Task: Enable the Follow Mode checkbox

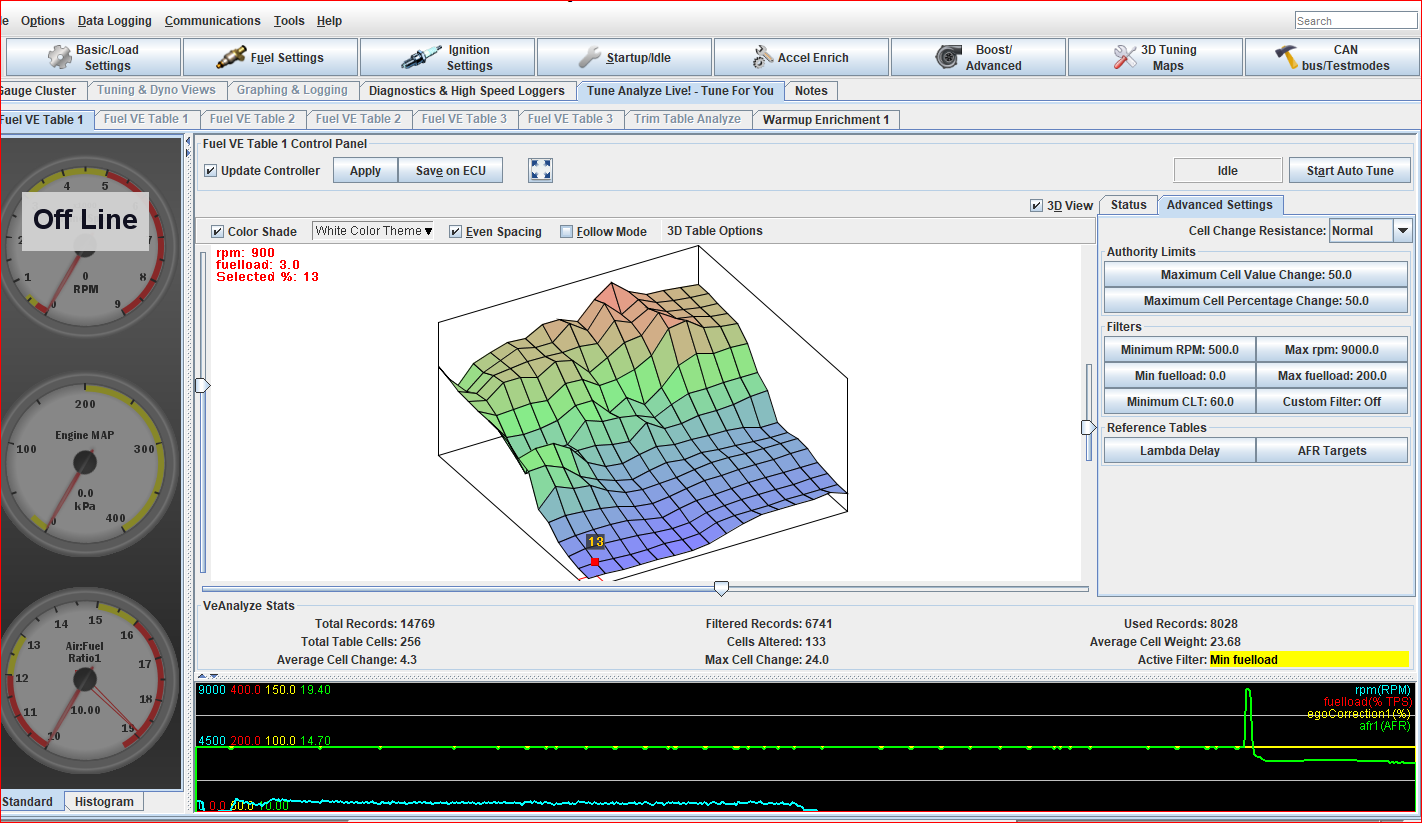Action: [567, 232]
